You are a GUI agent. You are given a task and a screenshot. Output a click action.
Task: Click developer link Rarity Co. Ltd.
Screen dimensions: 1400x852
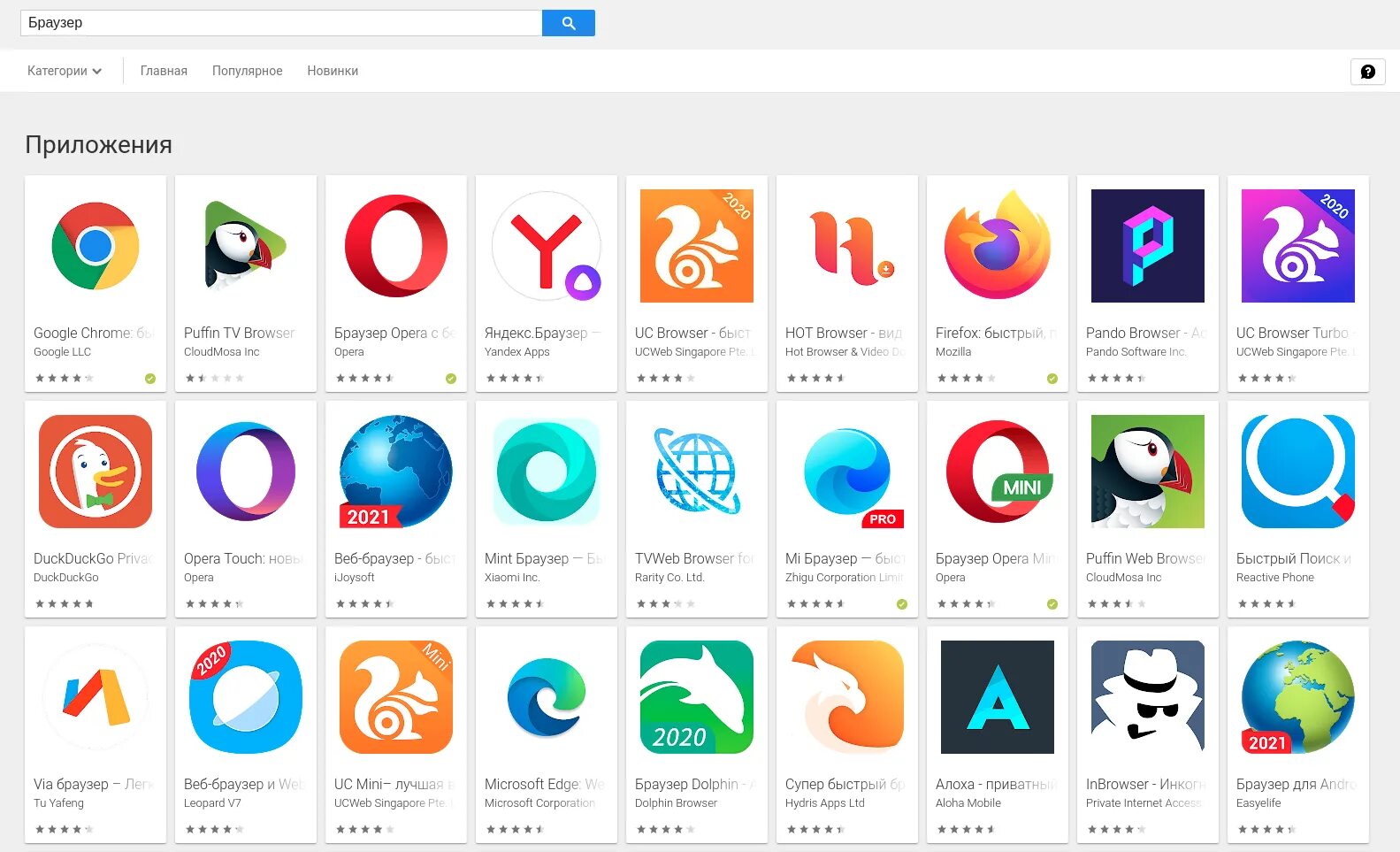669,577
